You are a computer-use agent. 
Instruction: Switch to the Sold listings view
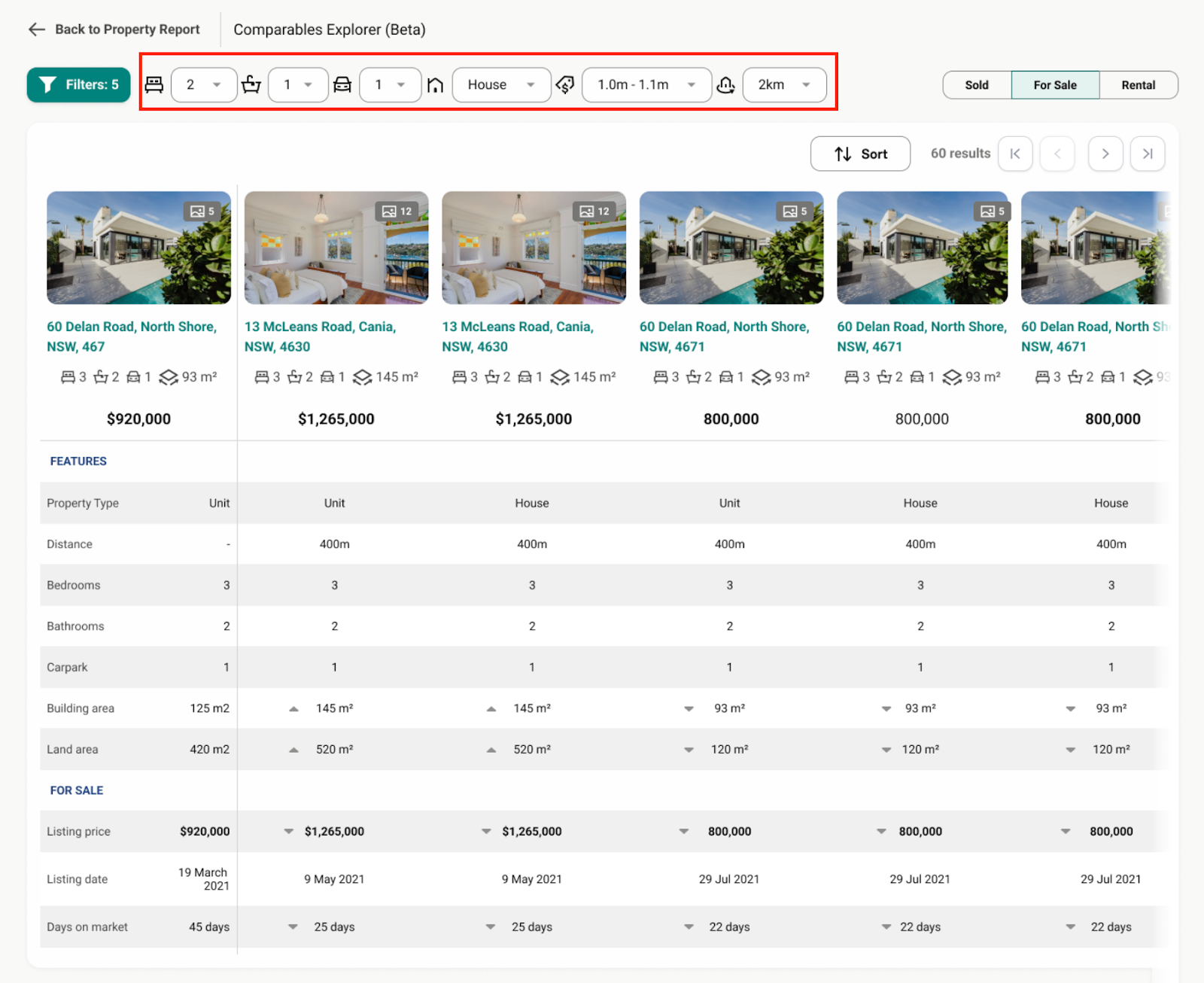point(977,85)
